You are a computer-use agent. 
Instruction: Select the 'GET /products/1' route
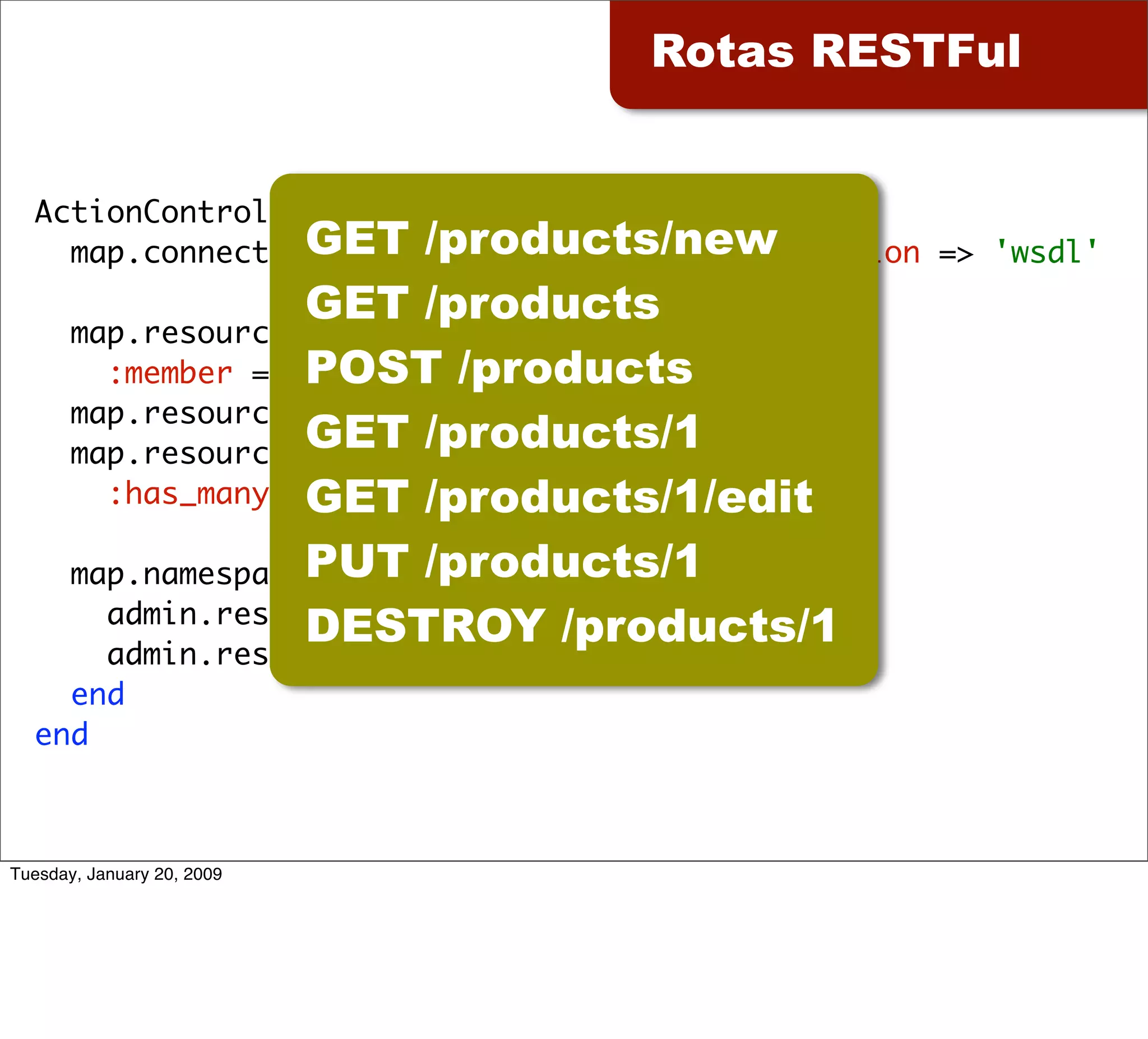(x=502, y=432)
